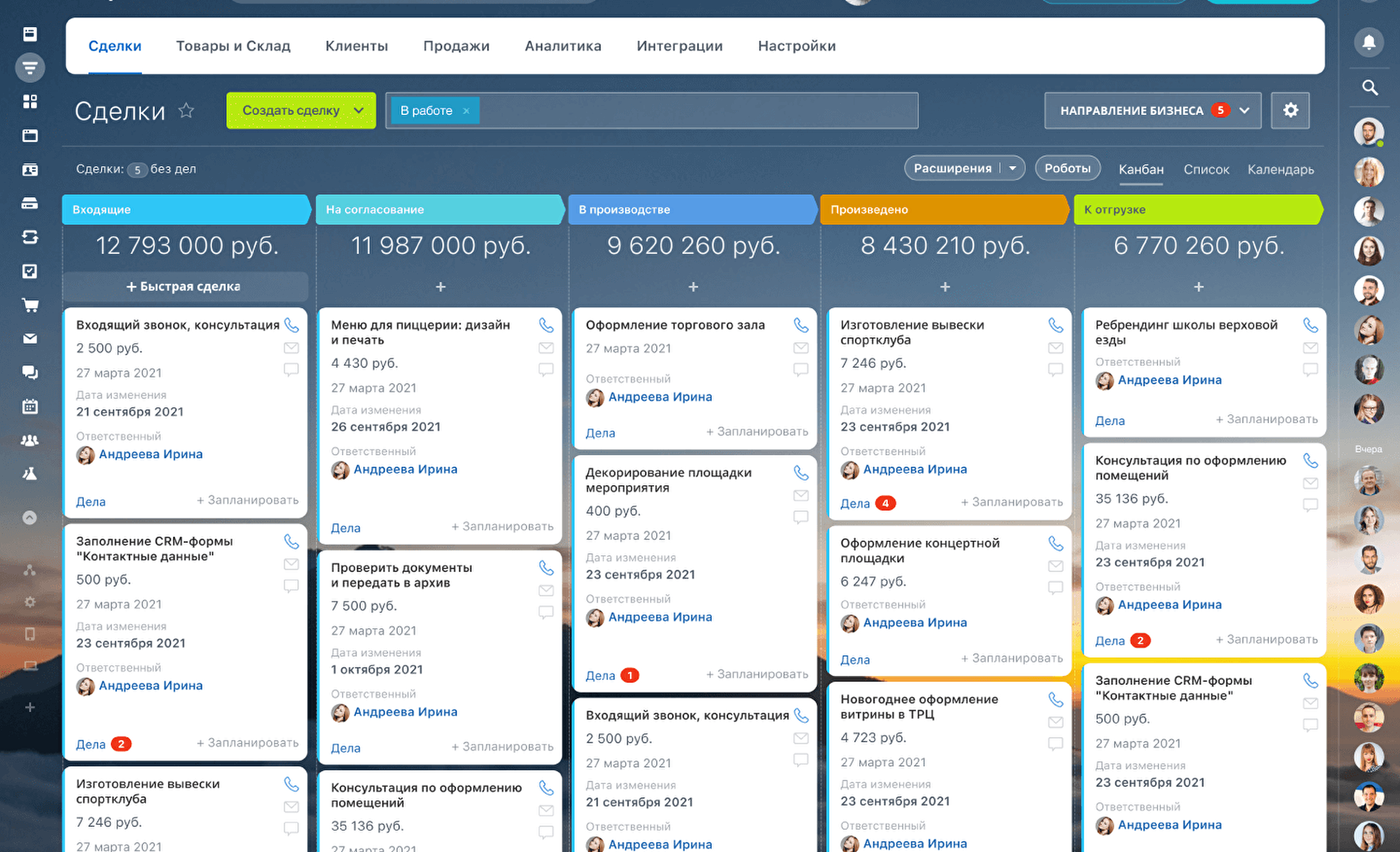Open the Интеграции tab
The height and width of the screenshot is (852, 1400).
[680, 46]
